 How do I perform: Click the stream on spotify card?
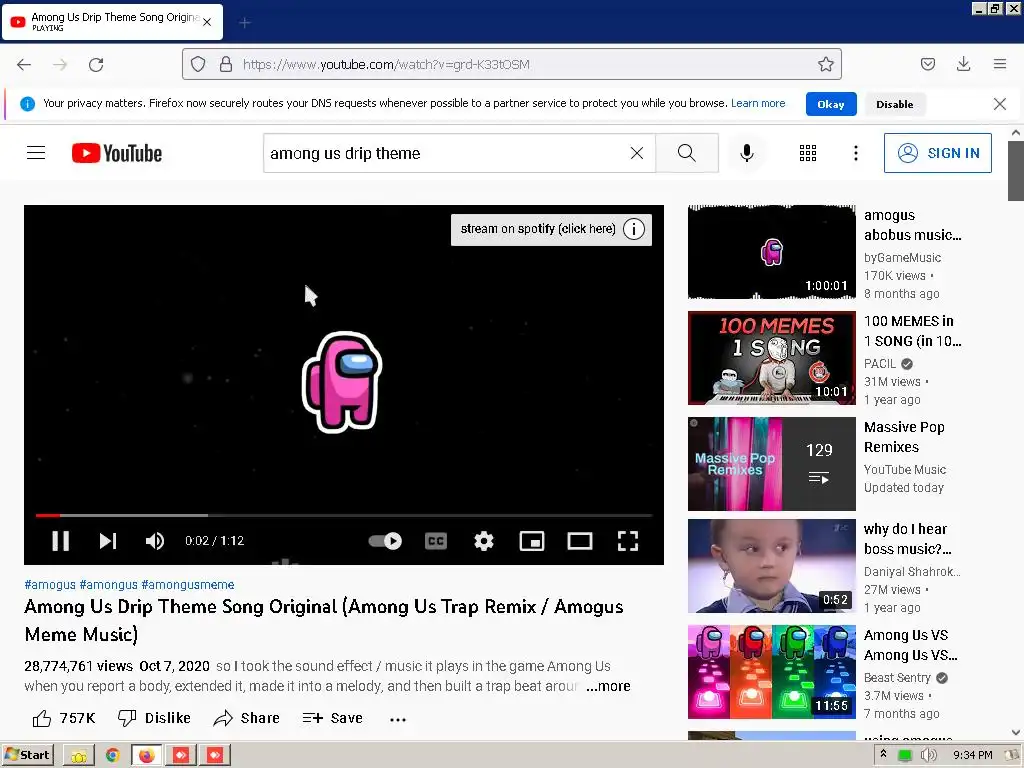[x=537, y=229]
